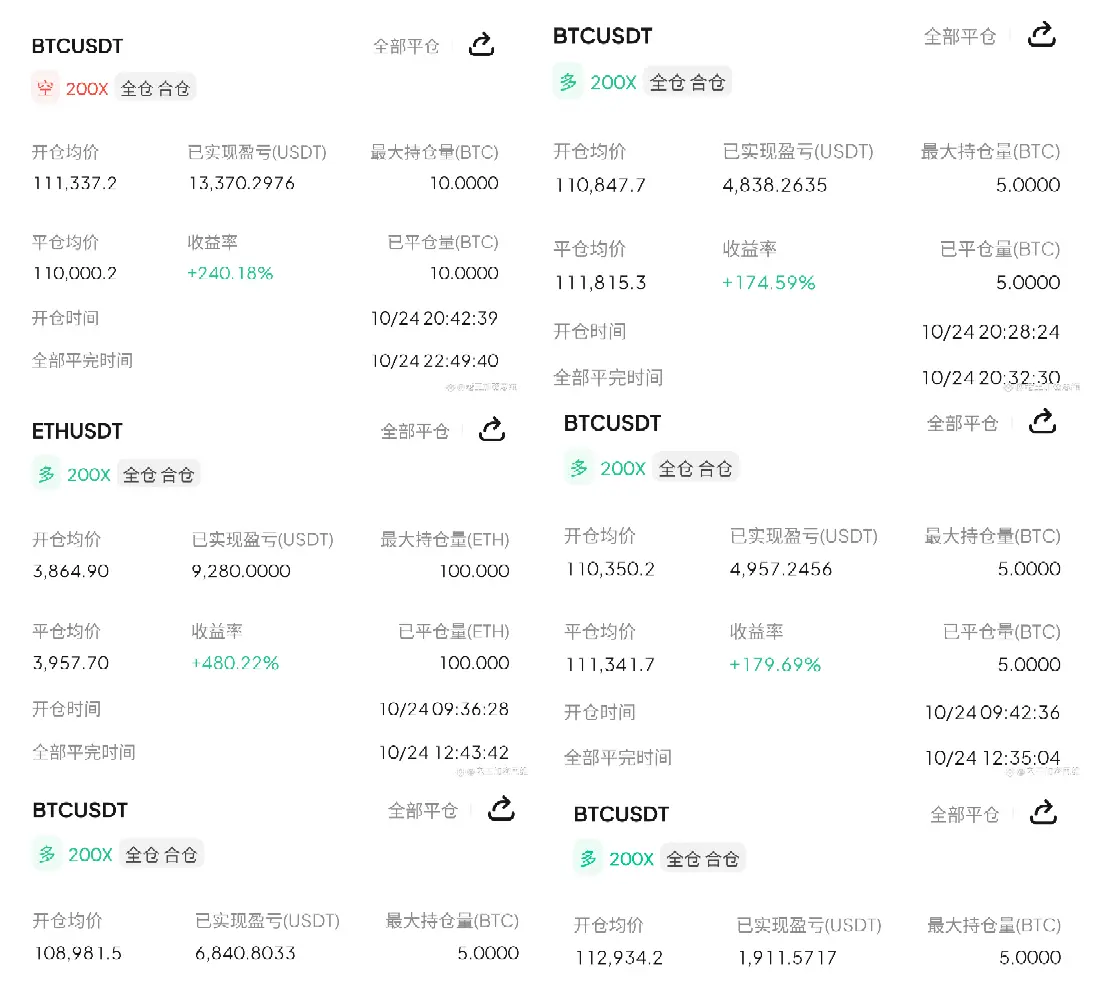The width and height of the screenshot is (1093, 994).
Task: Open the ETHUSDT pair title
Action: pos(77,431)
